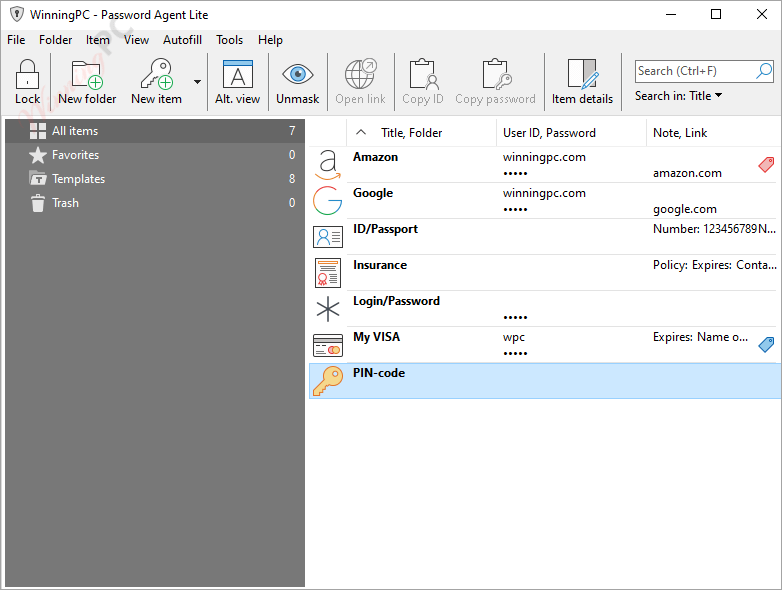782x590 pixels.
Task: Toggle Unmask eye to reveal passwords
Action: (x=298, y=82)
